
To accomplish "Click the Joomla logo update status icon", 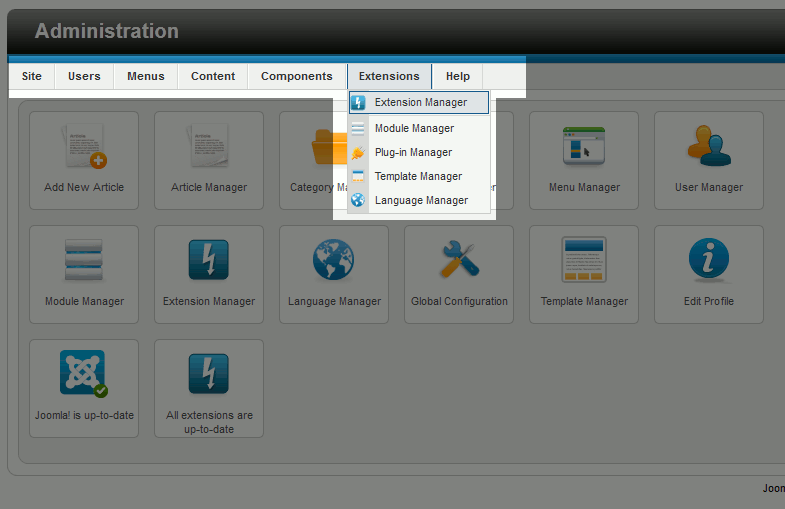I will pos(84,373).
